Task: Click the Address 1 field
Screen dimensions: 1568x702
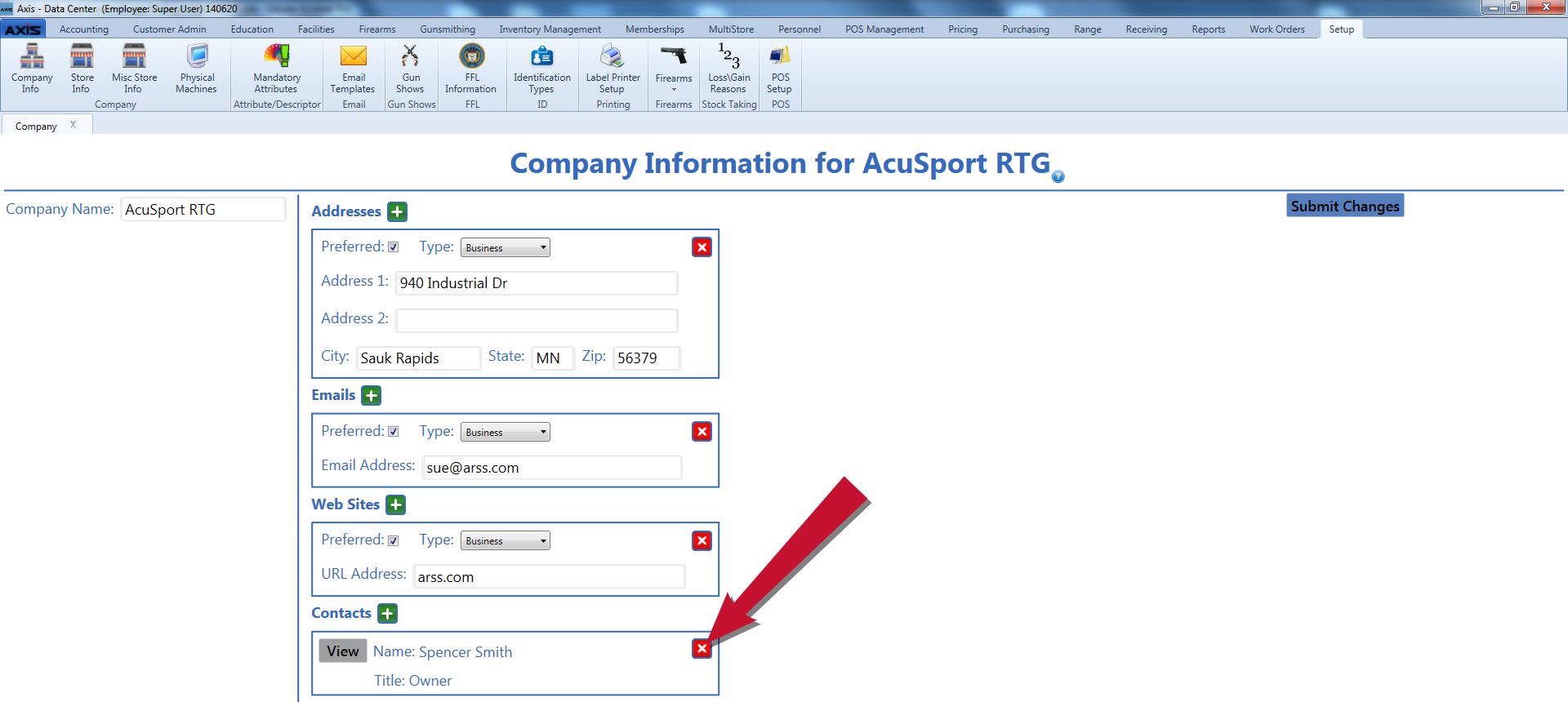Action: pos(537,283)
